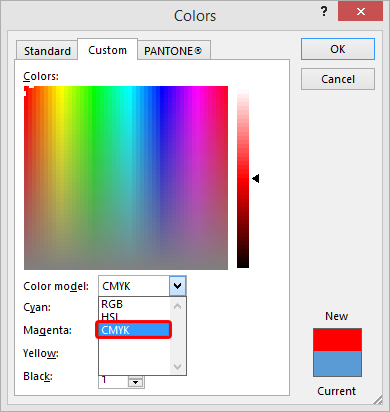Click the Cancel button

click(x=338, y=79)
